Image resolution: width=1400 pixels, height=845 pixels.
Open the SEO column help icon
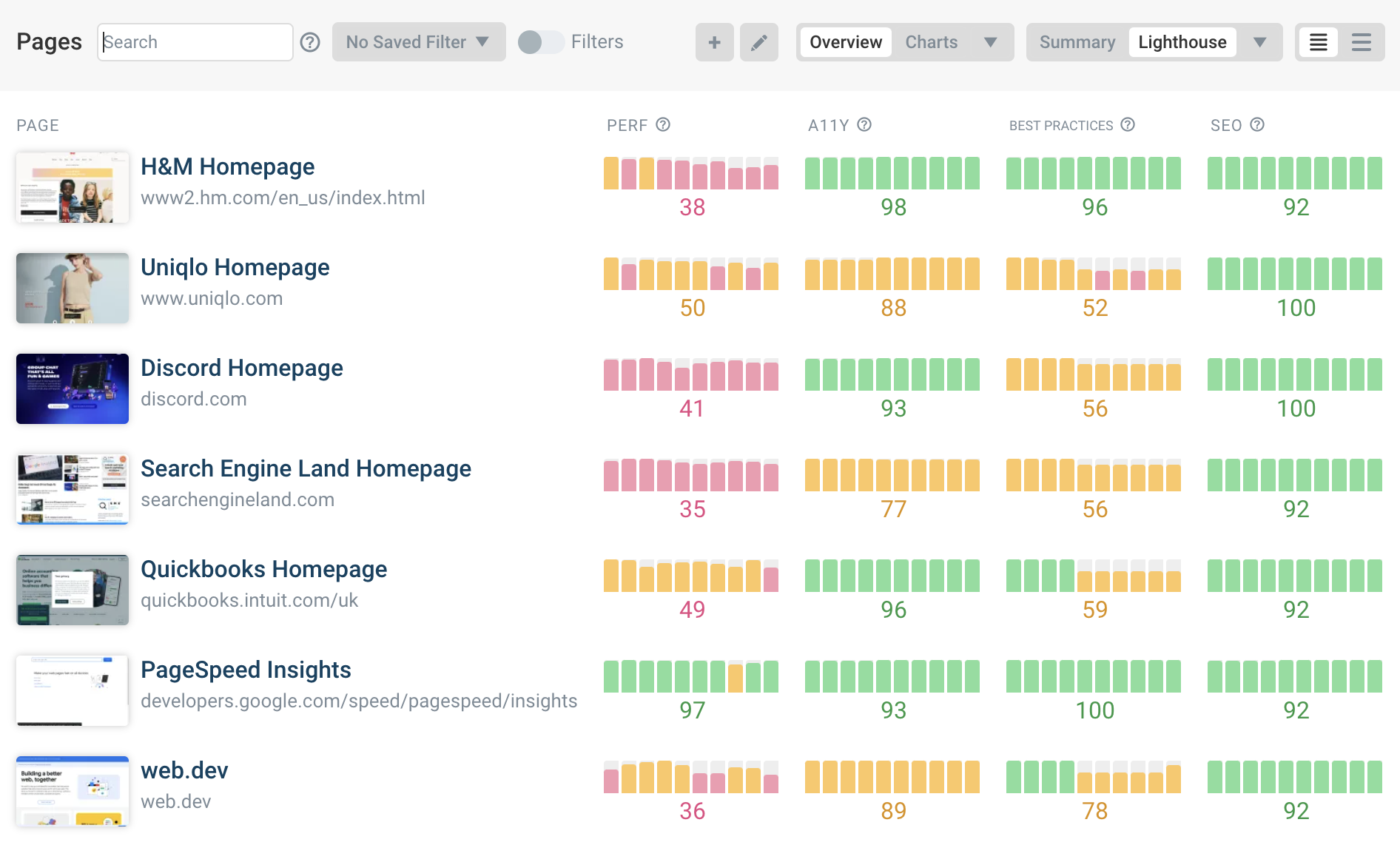pyautogui.click(x=1257, y=125)
